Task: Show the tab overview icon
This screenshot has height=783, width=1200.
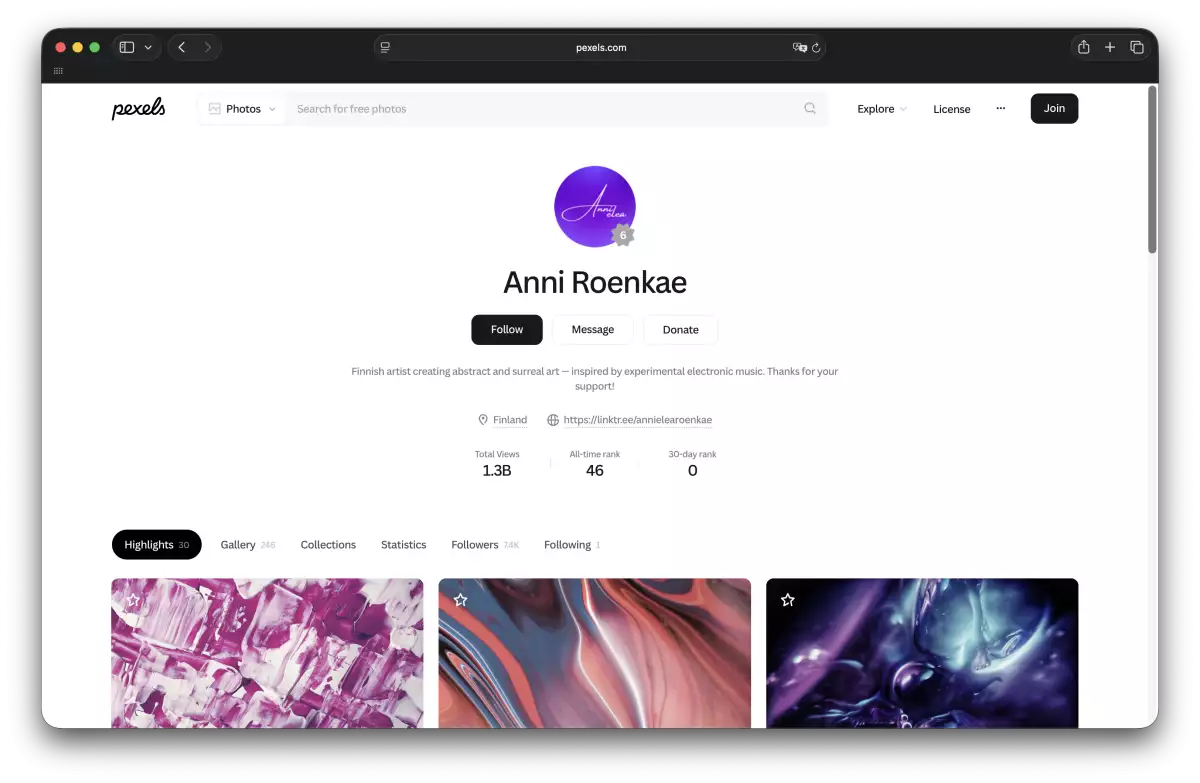Action: (x=1137, y=47)
